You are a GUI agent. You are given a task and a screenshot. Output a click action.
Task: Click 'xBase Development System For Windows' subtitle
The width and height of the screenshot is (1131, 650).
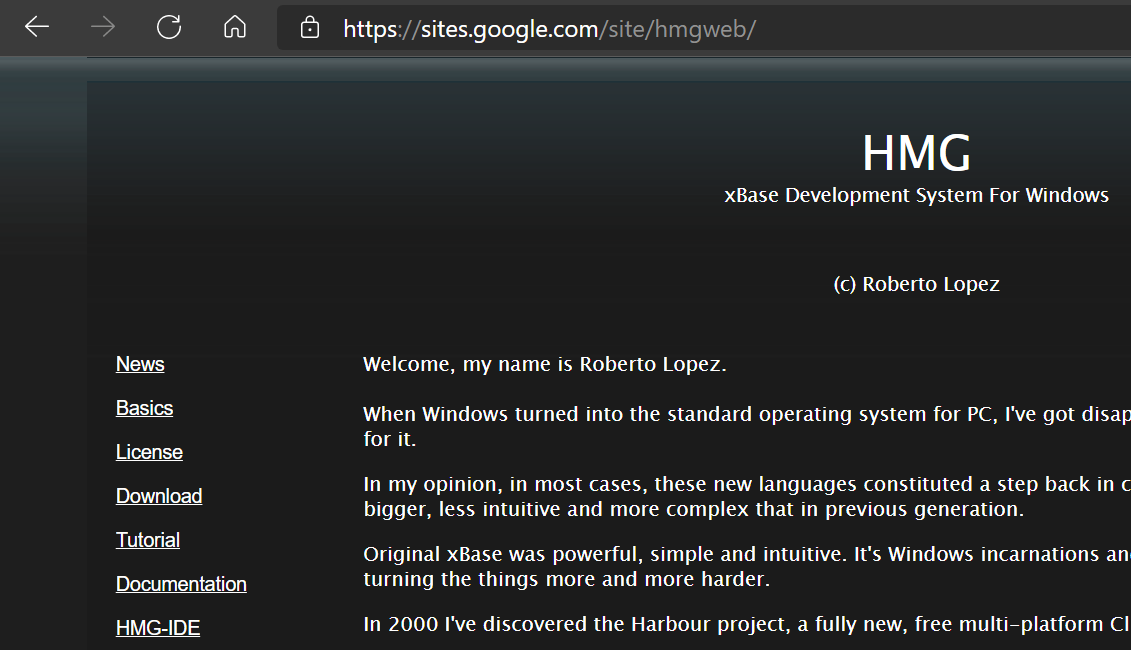917,196
